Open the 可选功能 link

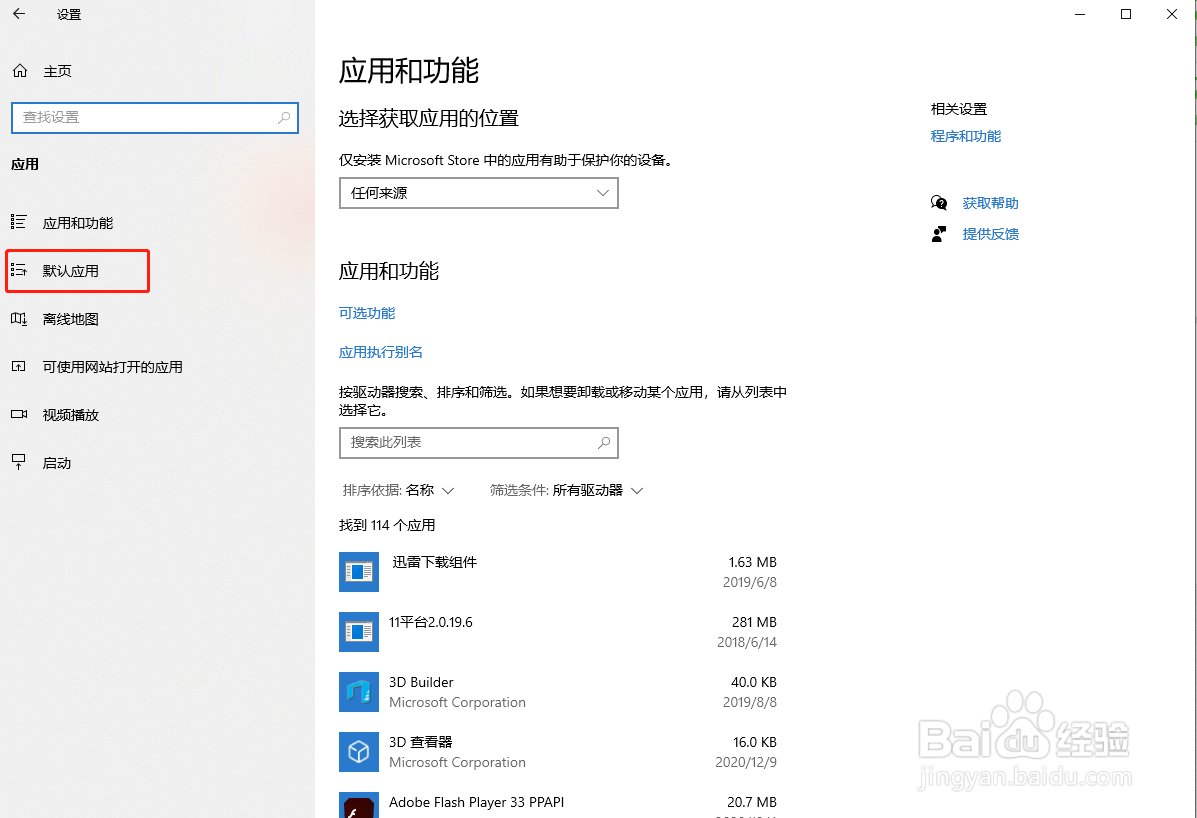(x=367, y=312)
